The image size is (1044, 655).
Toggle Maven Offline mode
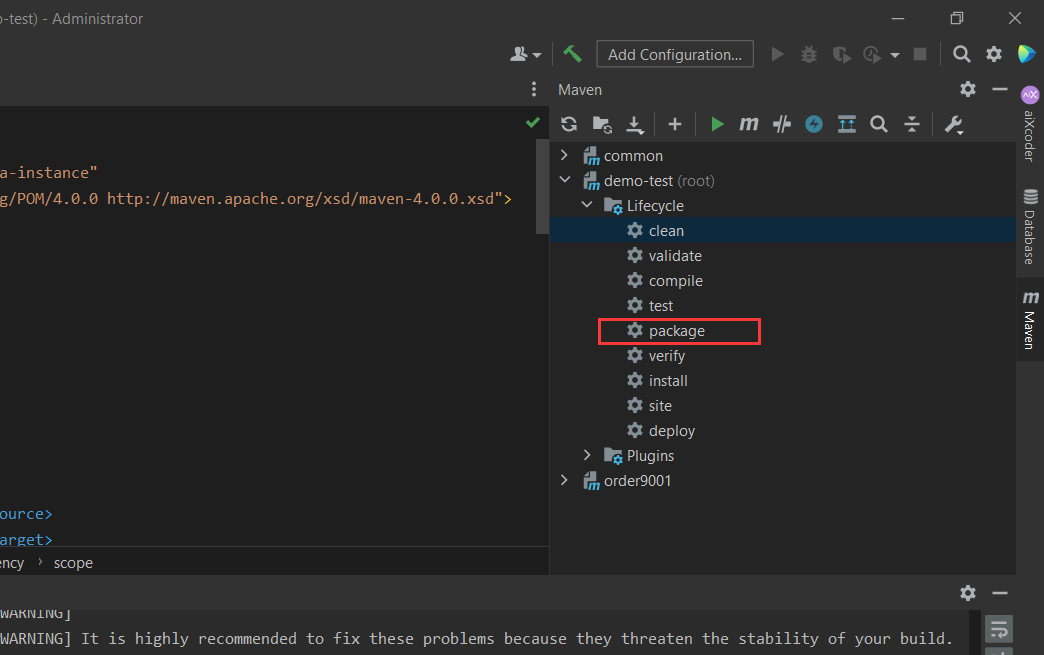[814, 124]
